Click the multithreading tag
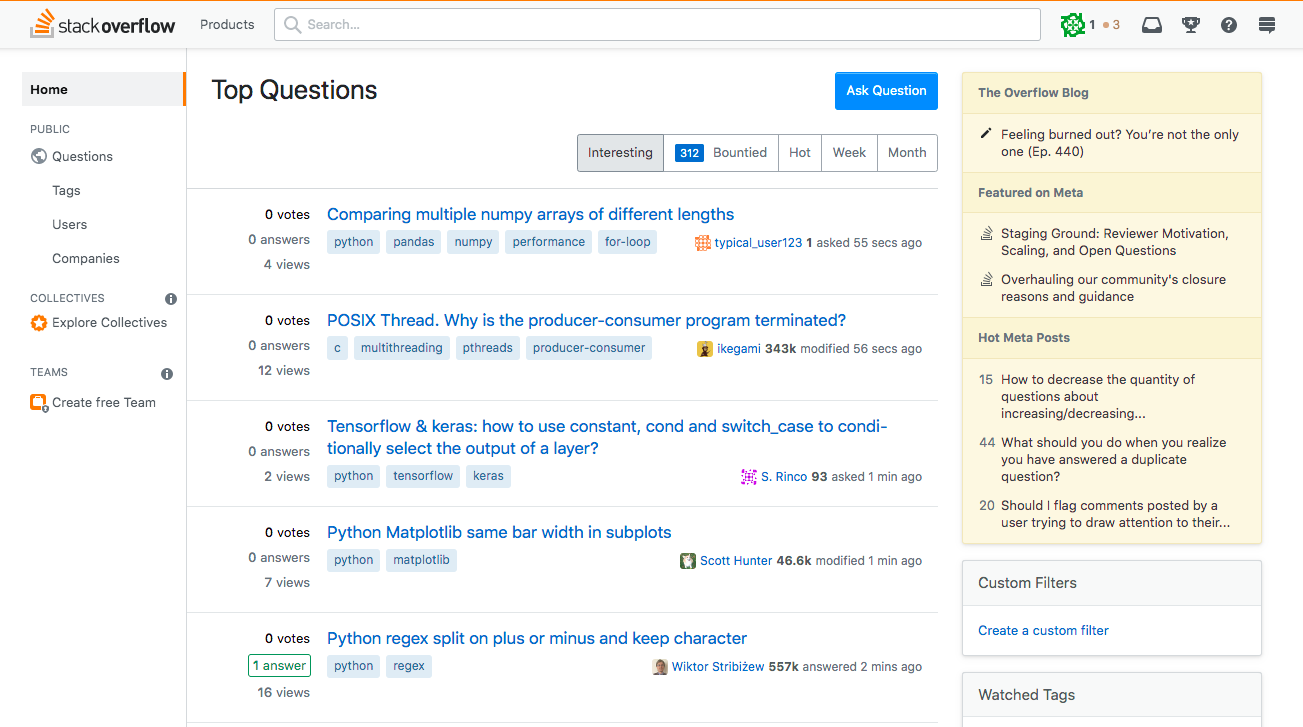The image size is (1303, 727). [401, 348]
